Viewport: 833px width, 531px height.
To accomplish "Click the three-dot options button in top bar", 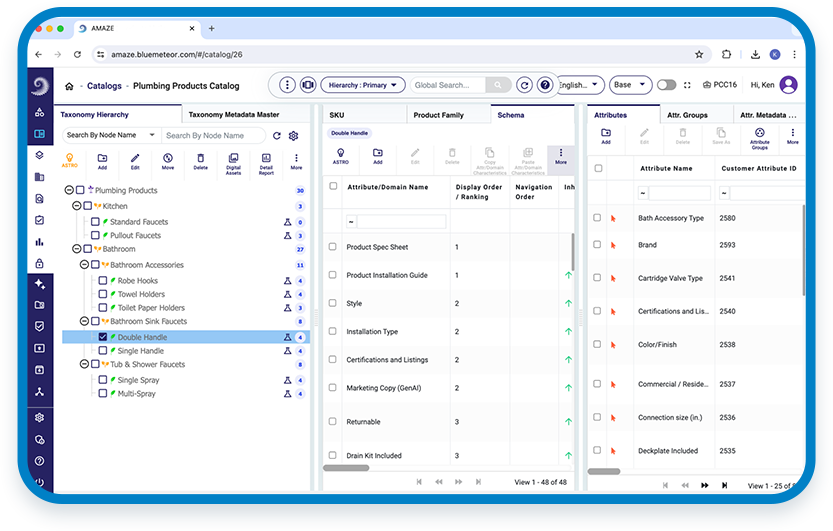I will (287, 85).
